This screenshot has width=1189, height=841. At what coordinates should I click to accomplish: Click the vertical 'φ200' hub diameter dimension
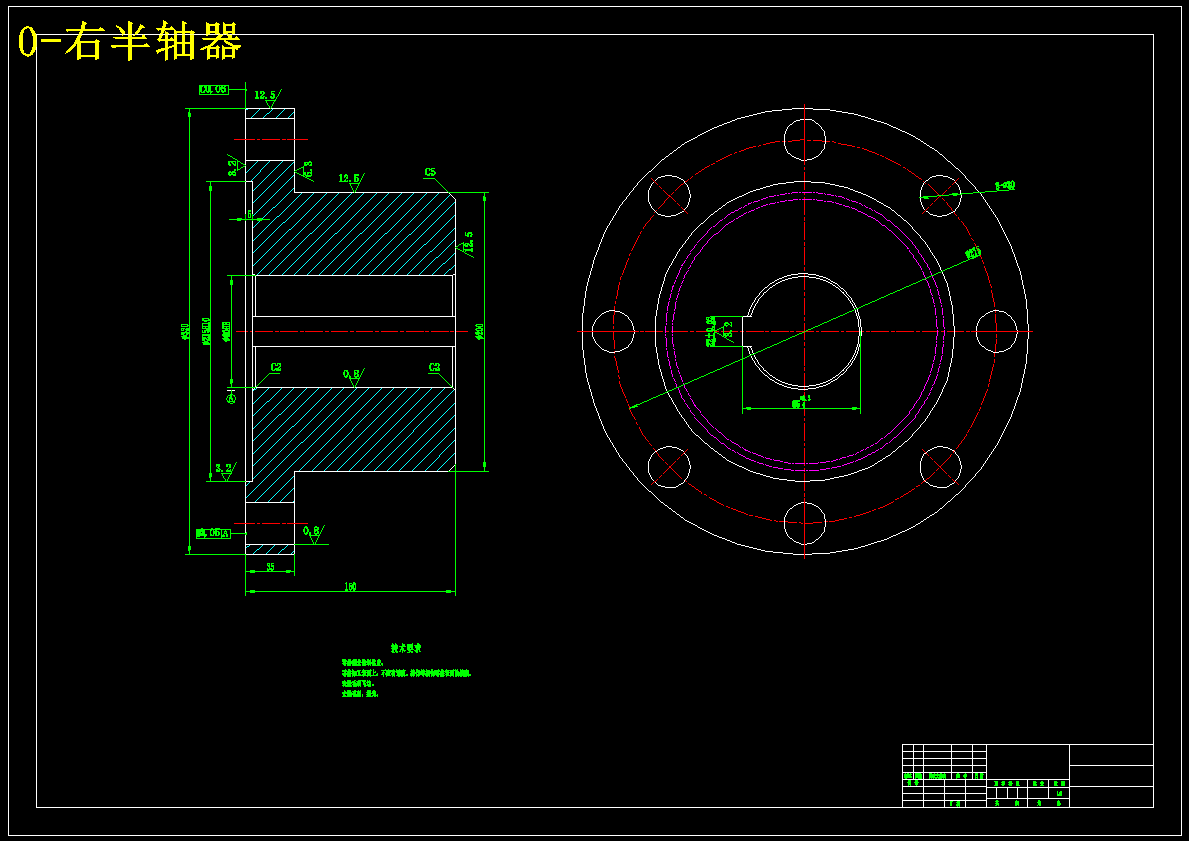tap(479, 331)
